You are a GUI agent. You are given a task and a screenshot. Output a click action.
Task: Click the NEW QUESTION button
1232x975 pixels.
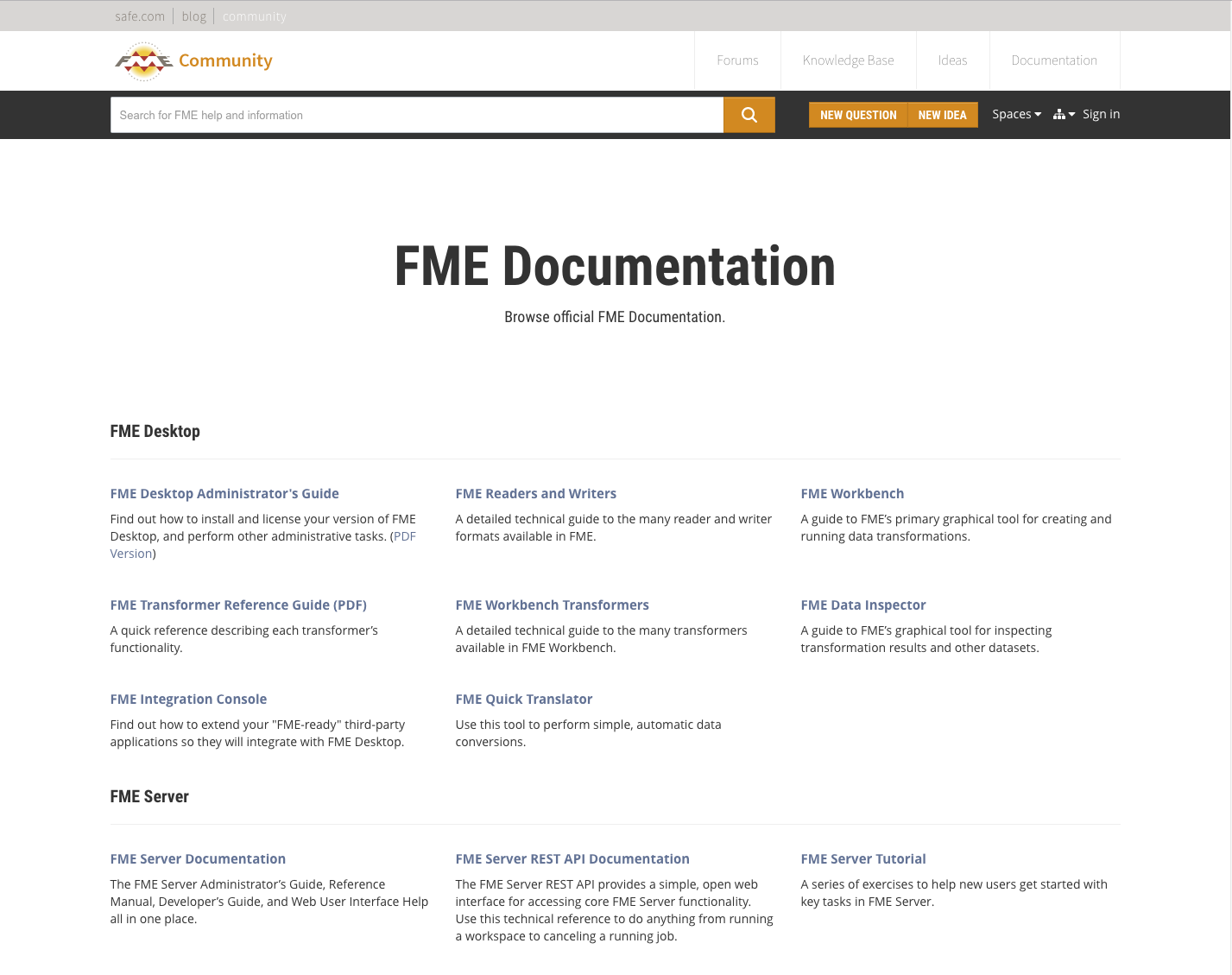[858, 115]
